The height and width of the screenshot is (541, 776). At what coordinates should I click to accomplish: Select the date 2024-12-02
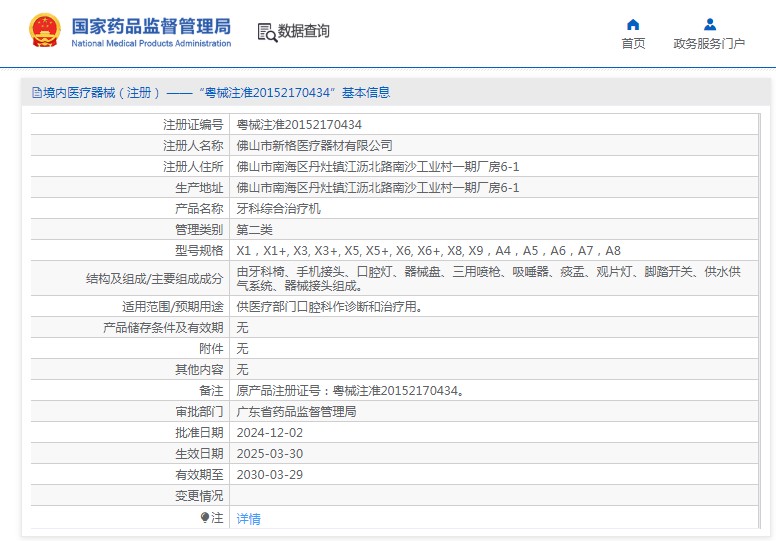(x=270, y=433)
